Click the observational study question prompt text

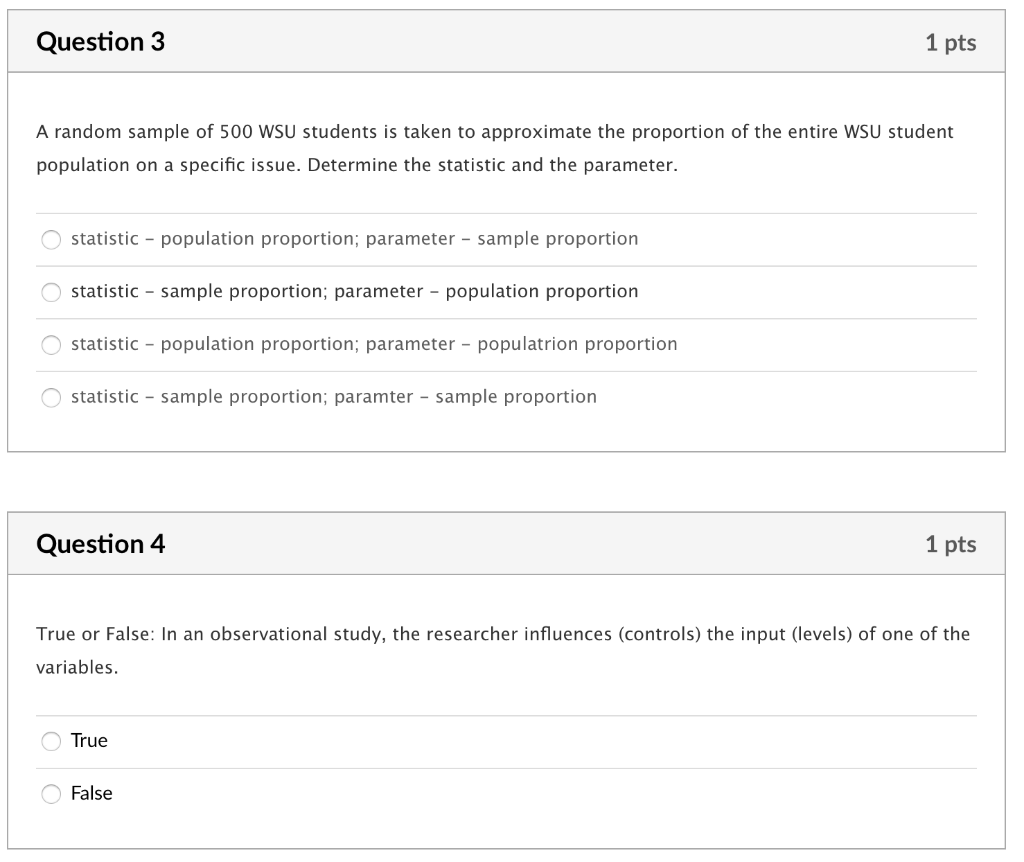click(503, 650)
